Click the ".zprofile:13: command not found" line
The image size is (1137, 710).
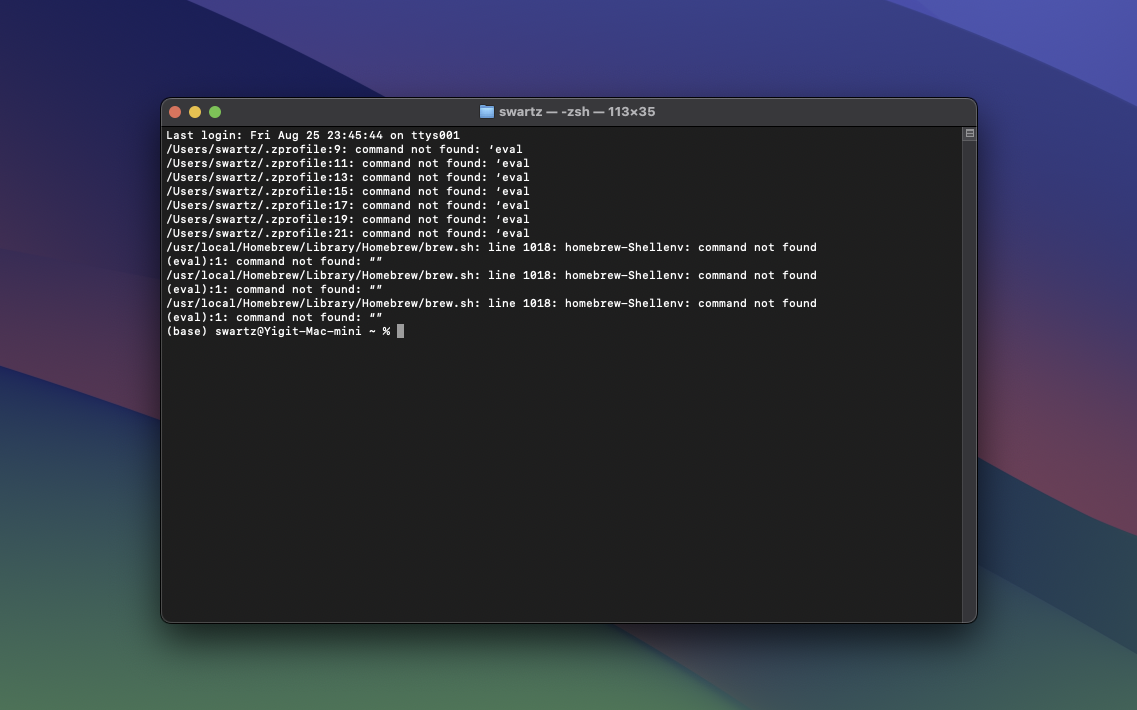point(348,178)
